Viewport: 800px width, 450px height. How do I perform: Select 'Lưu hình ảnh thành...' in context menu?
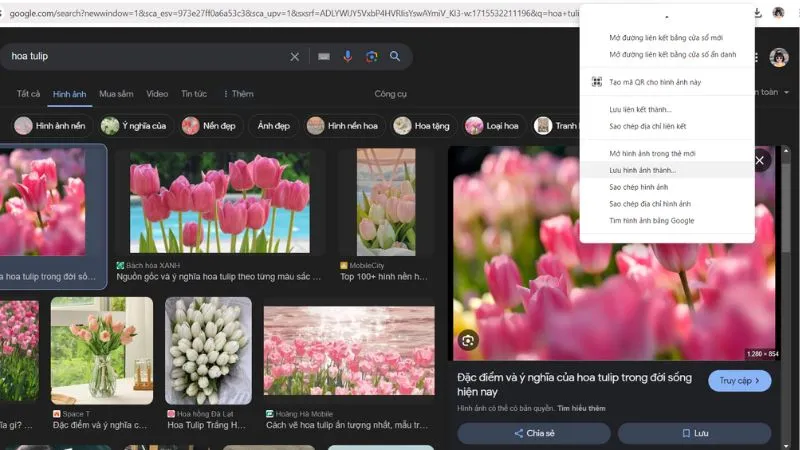tap(642, 170)
